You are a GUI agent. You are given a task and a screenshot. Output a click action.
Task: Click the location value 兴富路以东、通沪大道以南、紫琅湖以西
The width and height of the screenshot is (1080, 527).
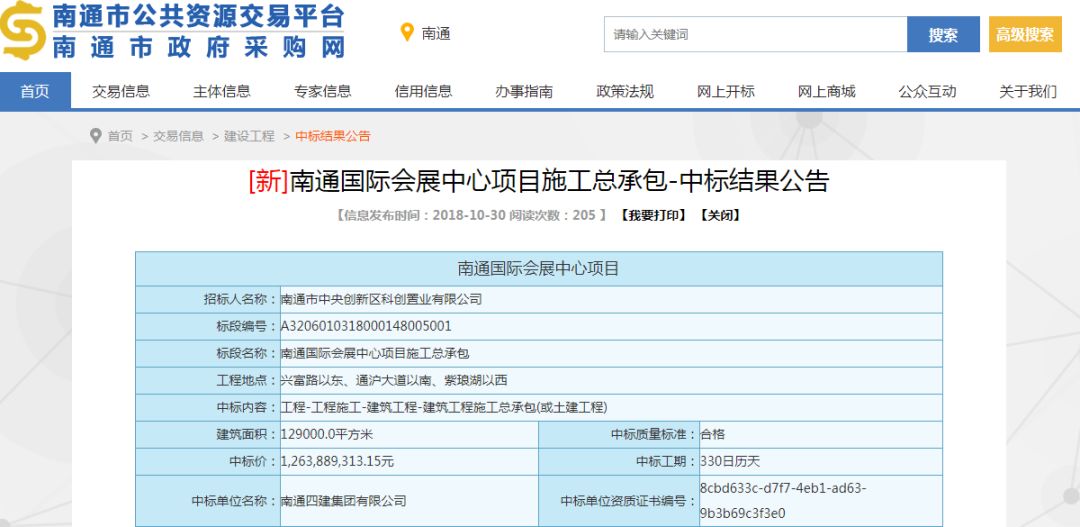[x=394, y=380]
